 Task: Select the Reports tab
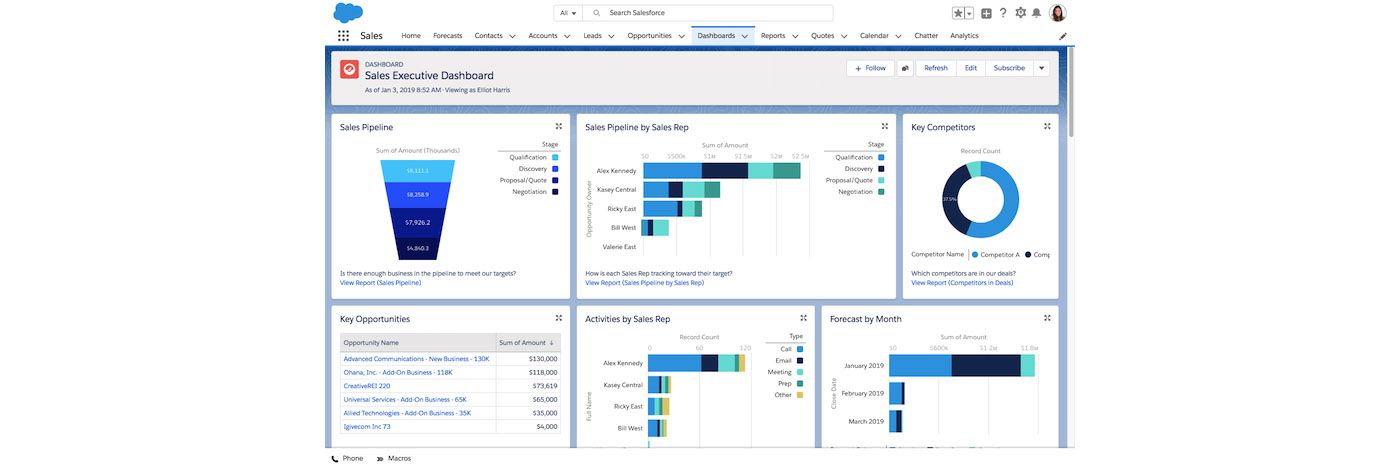773,36
